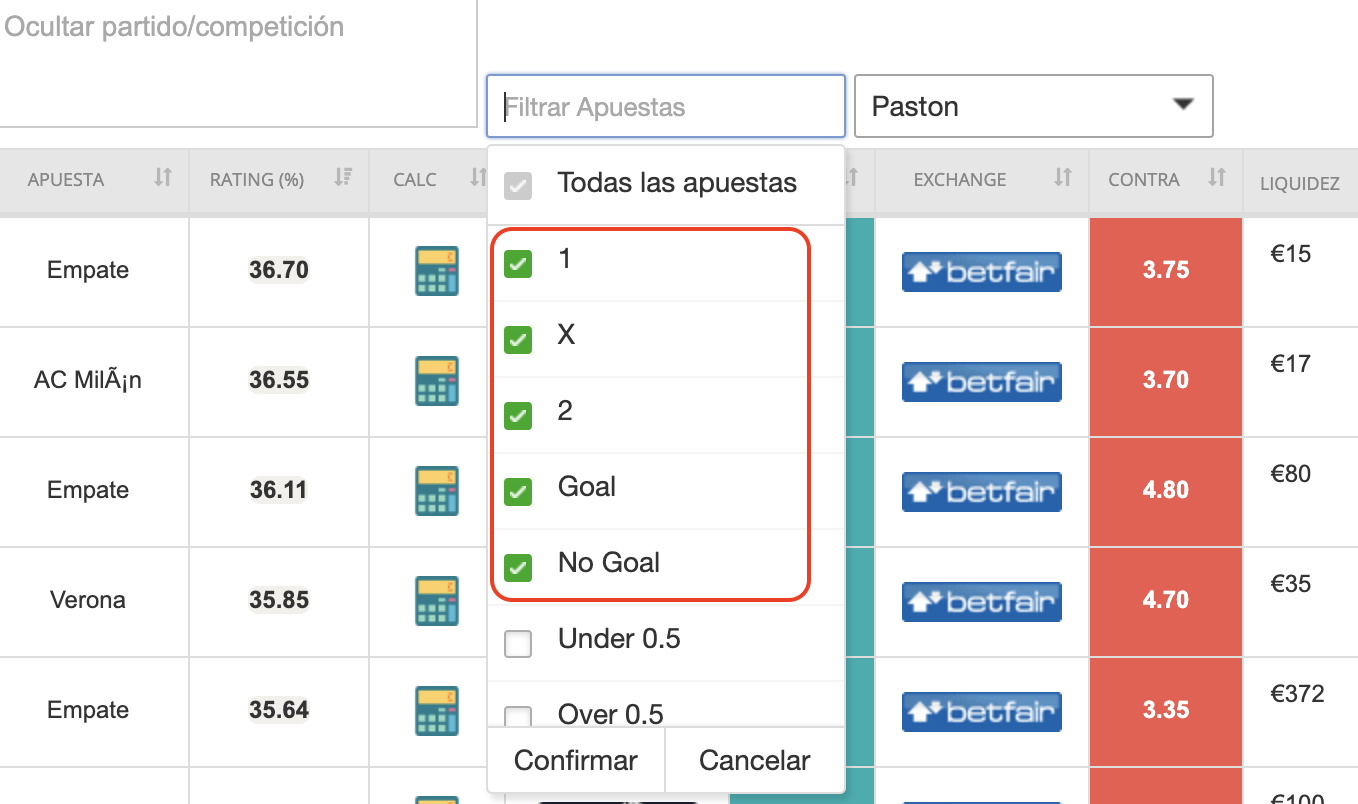
Task: Toggle the "X" draw checkbox
Action: tap(518, 339)
